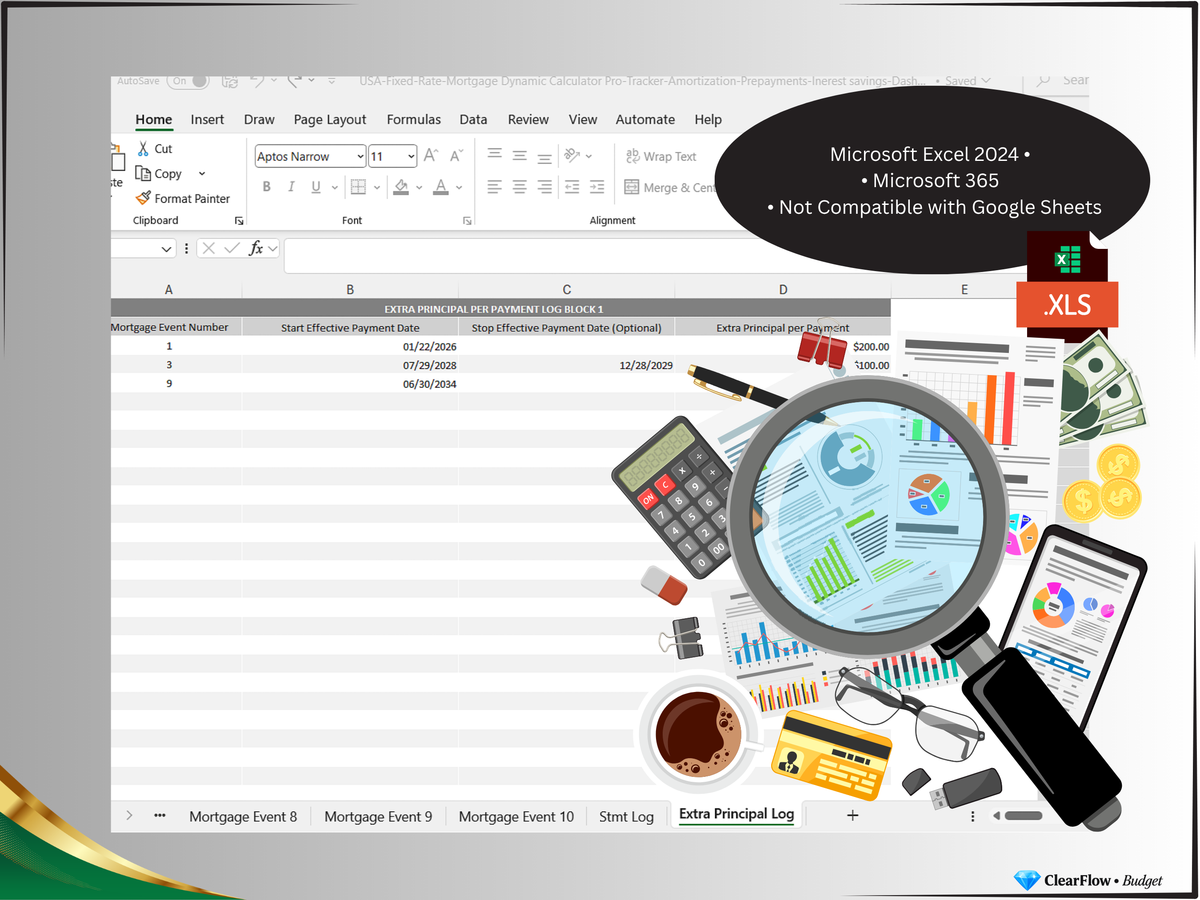Screen dimensions: 1200x900
Task: Select cell with date 12/28/2029
Action: pos(567,365)
